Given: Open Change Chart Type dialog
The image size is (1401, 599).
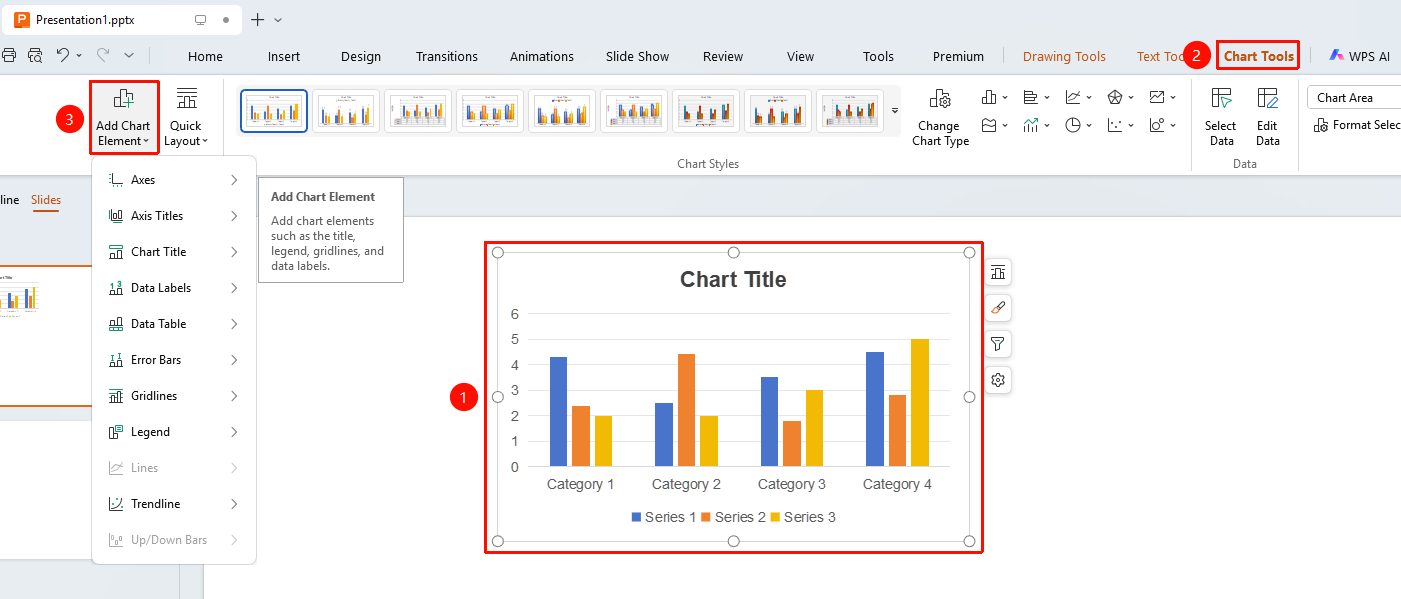Looking at the screenshot, I should [940, 117].
